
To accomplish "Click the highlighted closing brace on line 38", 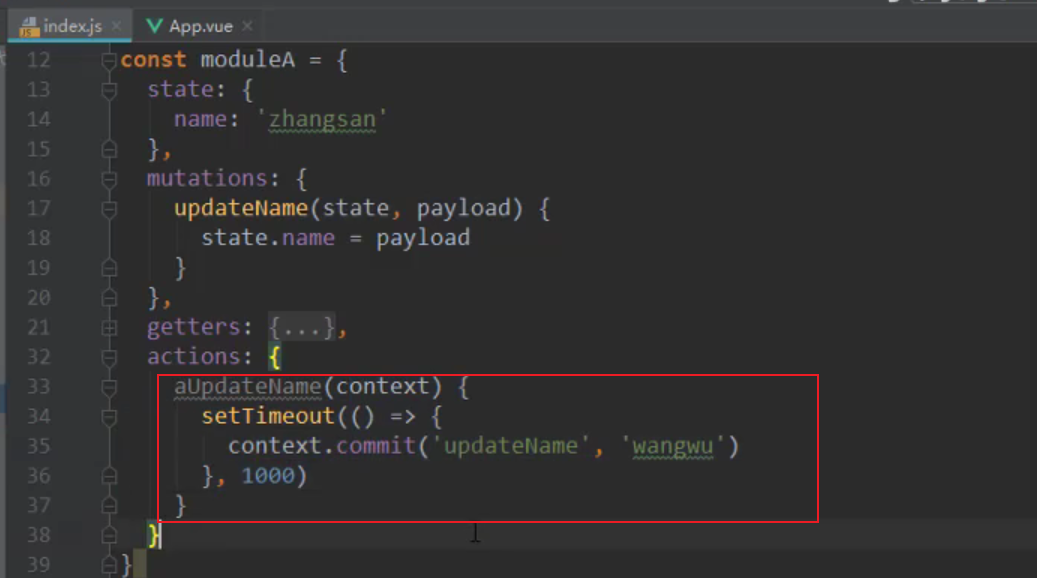I will (153, 535).
